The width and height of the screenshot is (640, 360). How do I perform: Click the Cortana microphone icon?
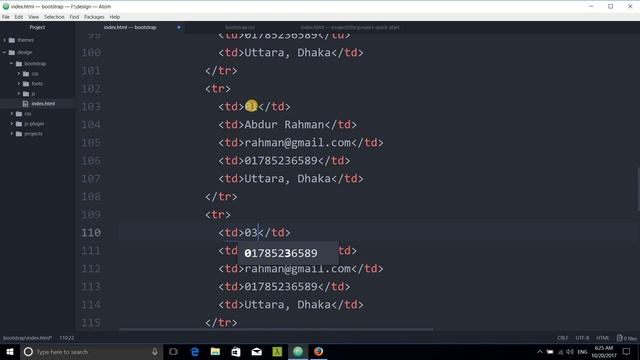(155, 351)
